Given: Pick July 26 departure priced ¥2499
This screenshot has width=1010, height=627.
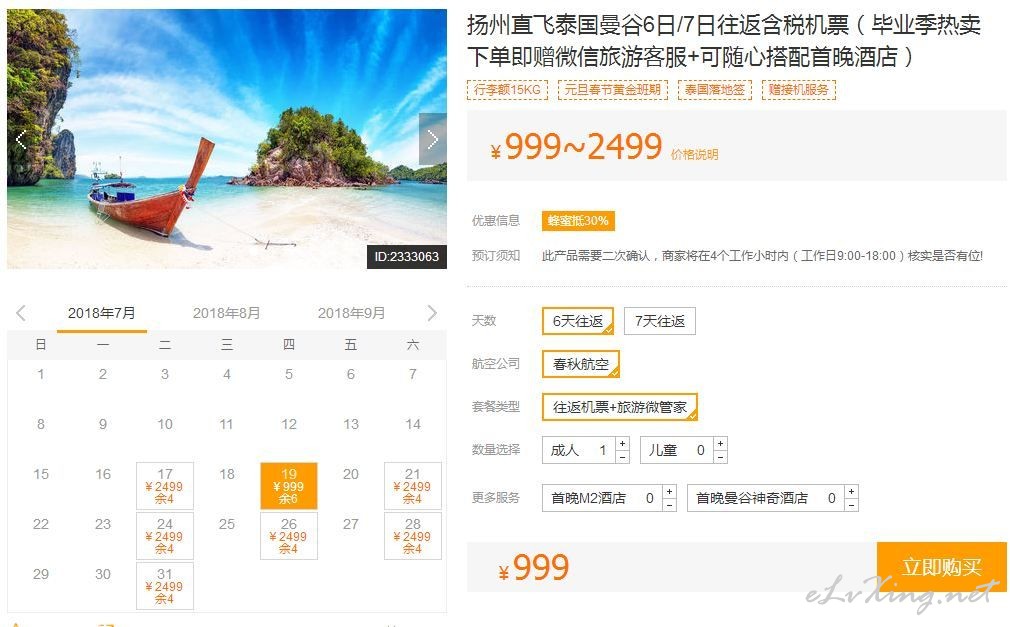Looking at the screenshot, I should coord(289,536).
